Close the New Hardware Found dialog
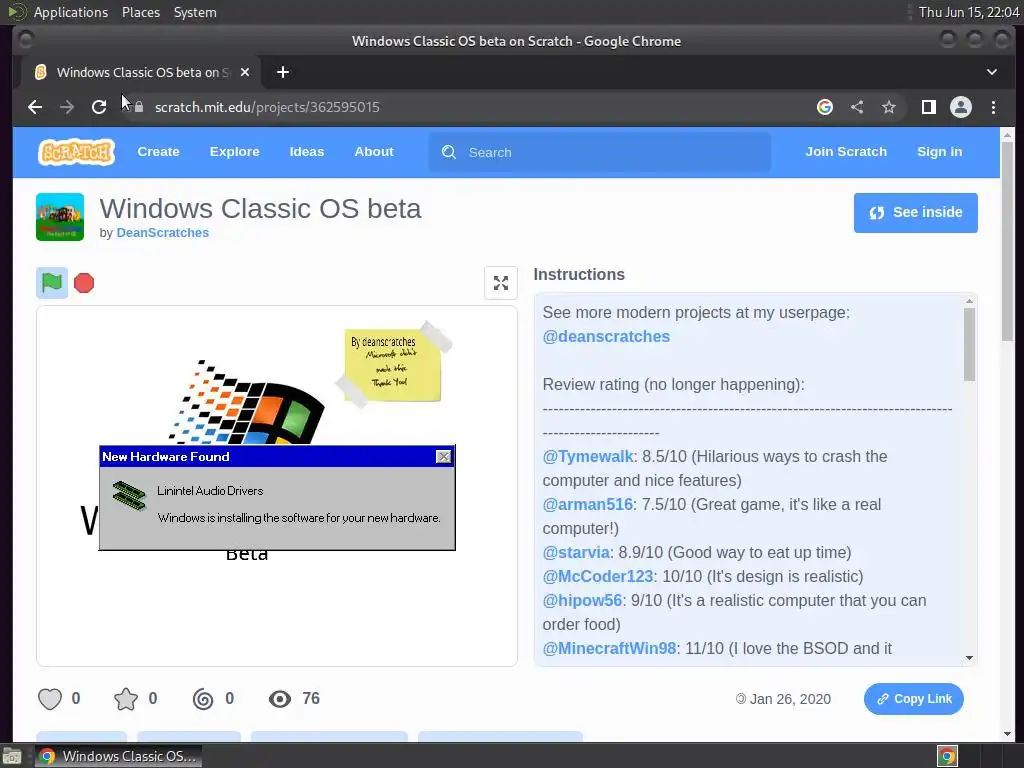 click(443, 456)
